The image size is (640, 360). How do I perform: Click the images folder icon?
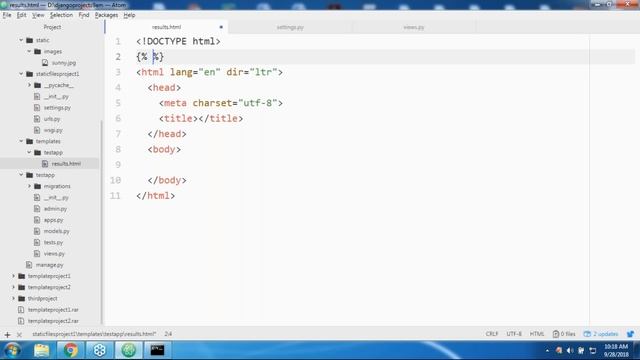pyautogui.click(x=38, y=51)
